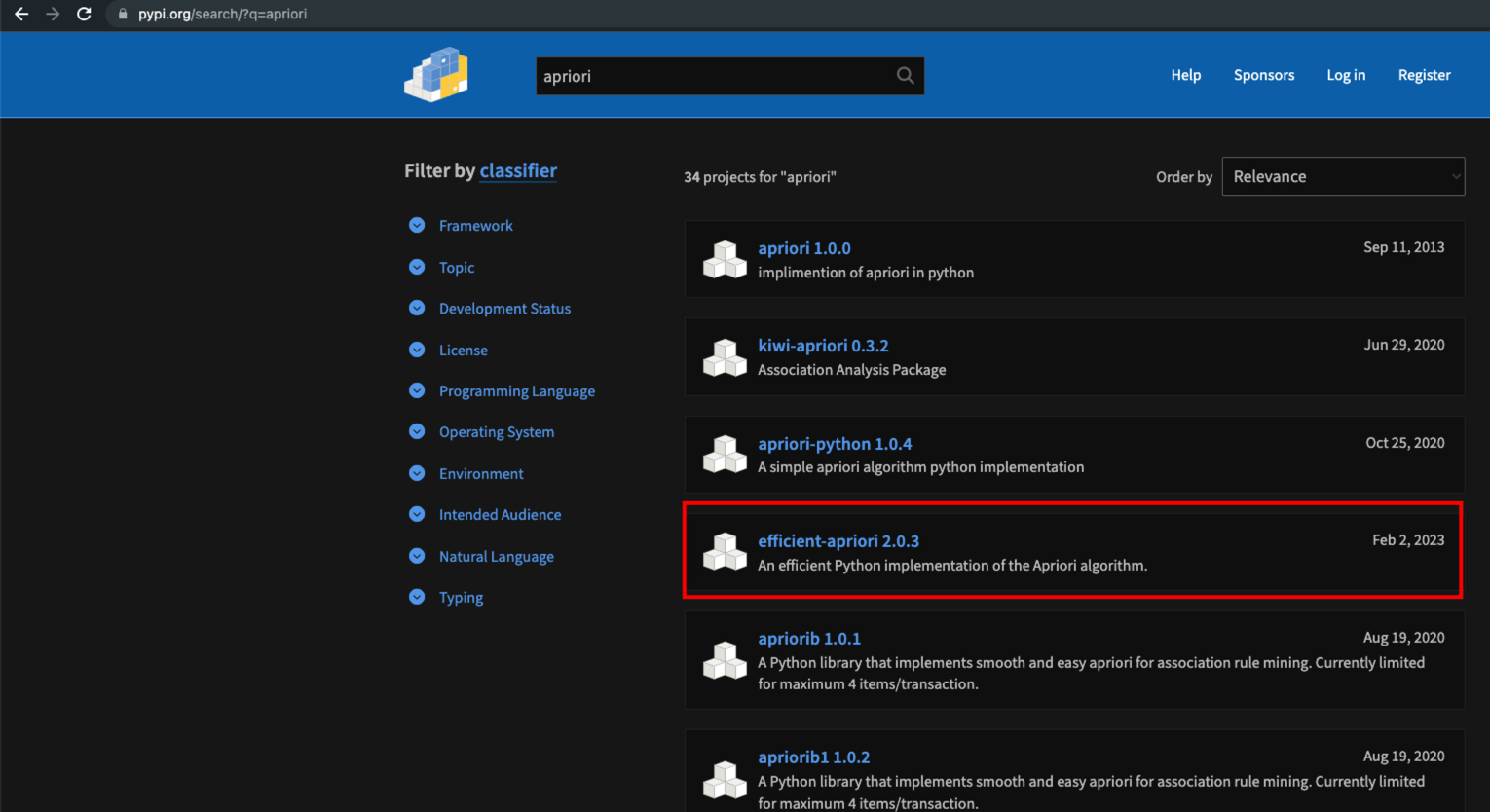
Task: Click the Programming Language filter label
Action: click(516, 391)
